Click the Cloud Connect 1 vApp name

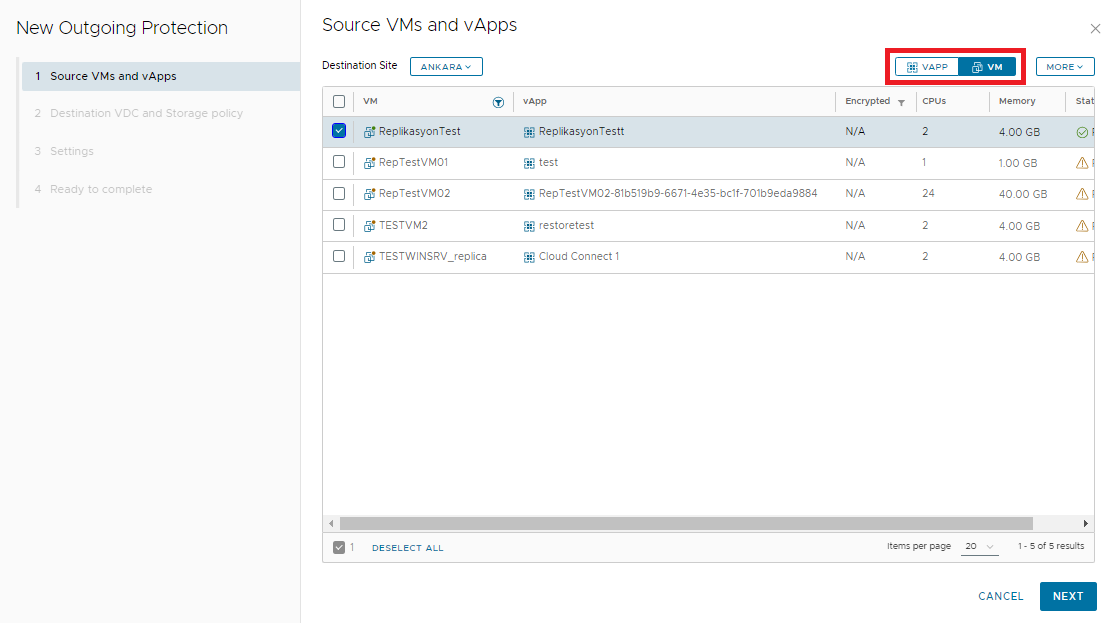tap(578, 257)
